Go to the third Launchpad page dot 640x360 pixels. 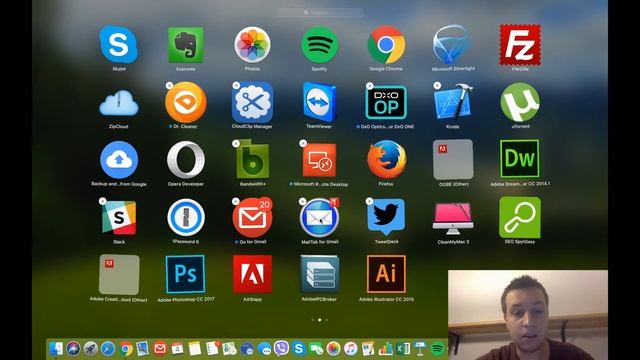click(x=327, y=320)
